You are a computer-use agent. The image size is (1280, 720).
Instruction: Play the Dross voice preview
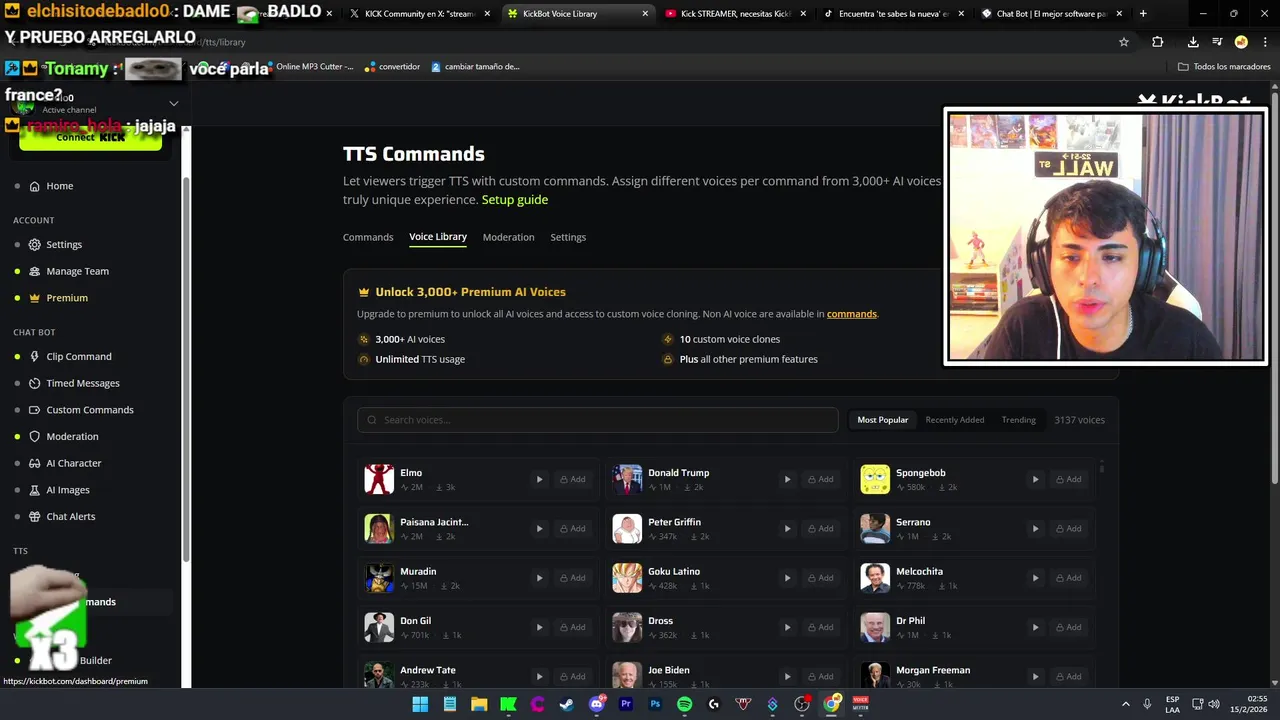(787, 627)
